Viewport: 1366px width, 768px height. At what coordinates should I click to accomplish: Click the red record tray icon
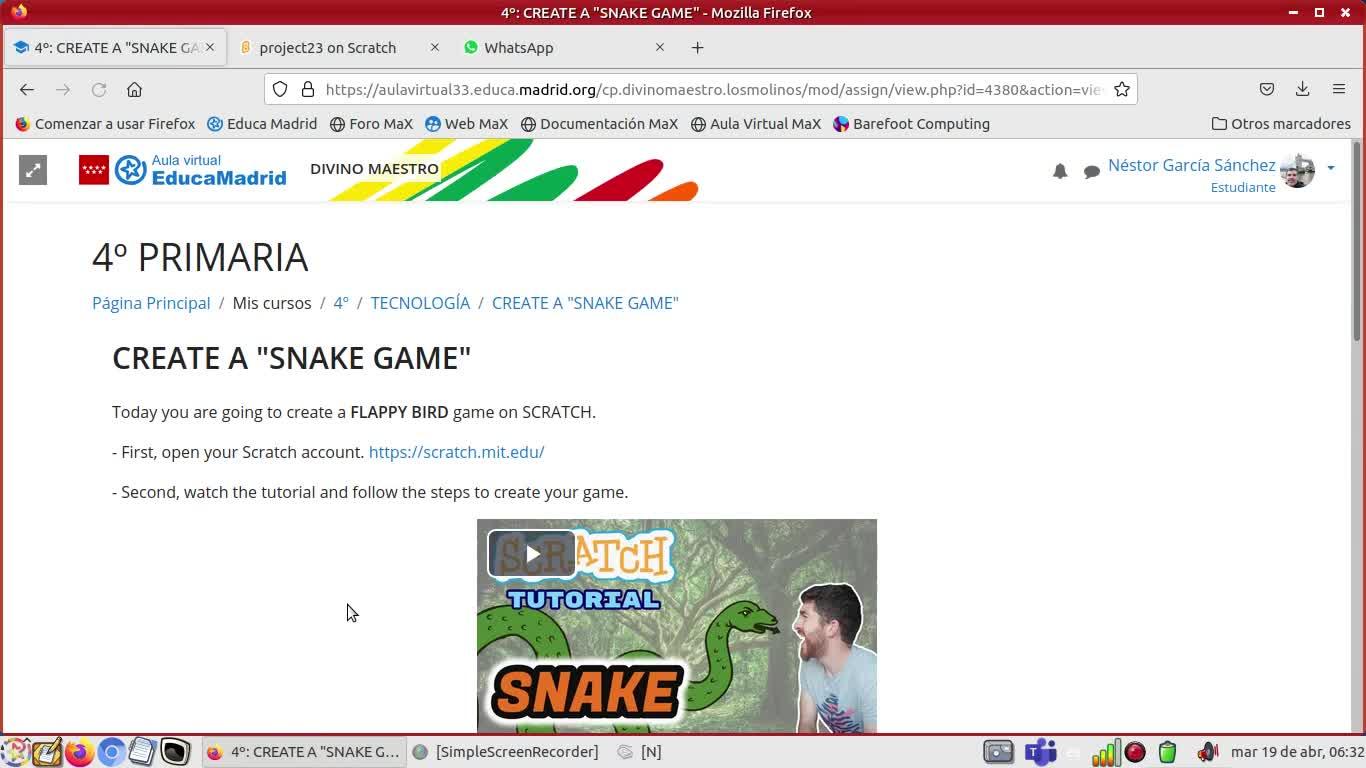click(x=1135, y=752)
